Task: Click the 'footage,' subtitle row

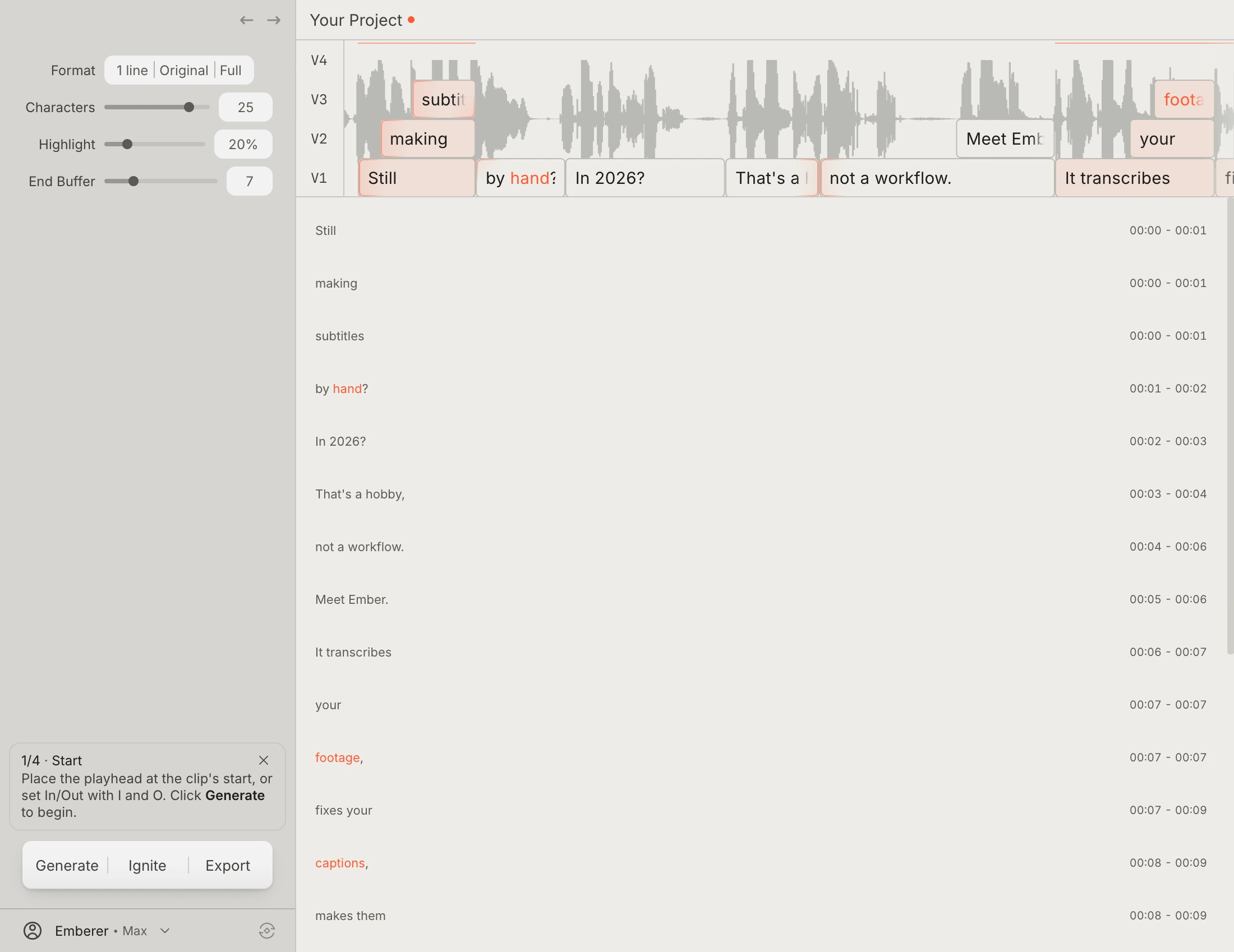Action: point(761,757)
